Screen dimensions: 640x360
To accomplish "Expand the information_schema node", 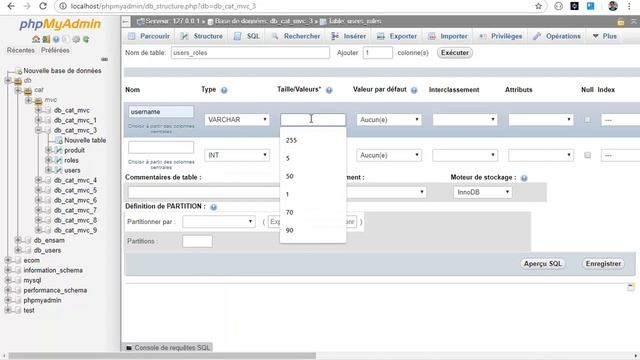I will [x=7, y=270].
